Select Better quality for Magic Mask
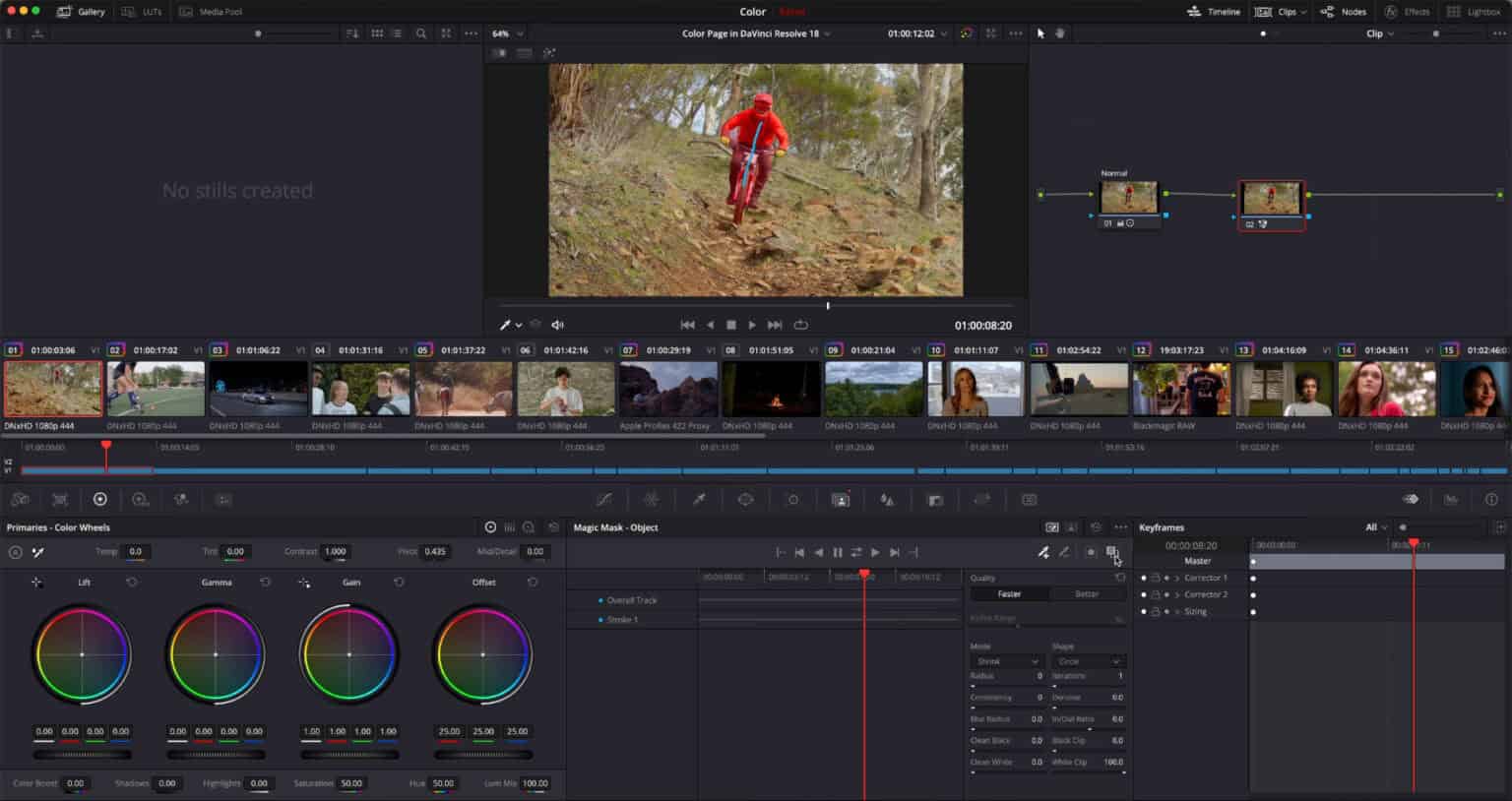The height and width of the screenshot is (801, 1512). tap(1087, 594)
